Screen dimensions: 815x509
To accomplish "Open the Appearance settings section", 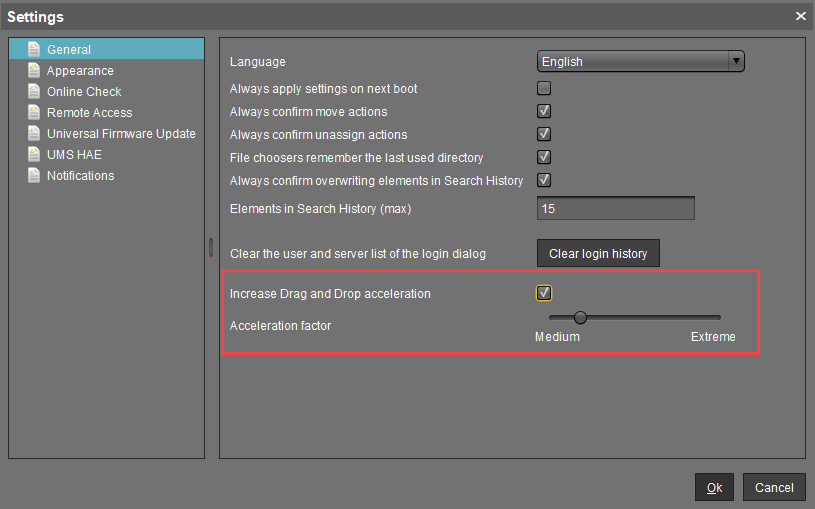I will coord(80,71).
